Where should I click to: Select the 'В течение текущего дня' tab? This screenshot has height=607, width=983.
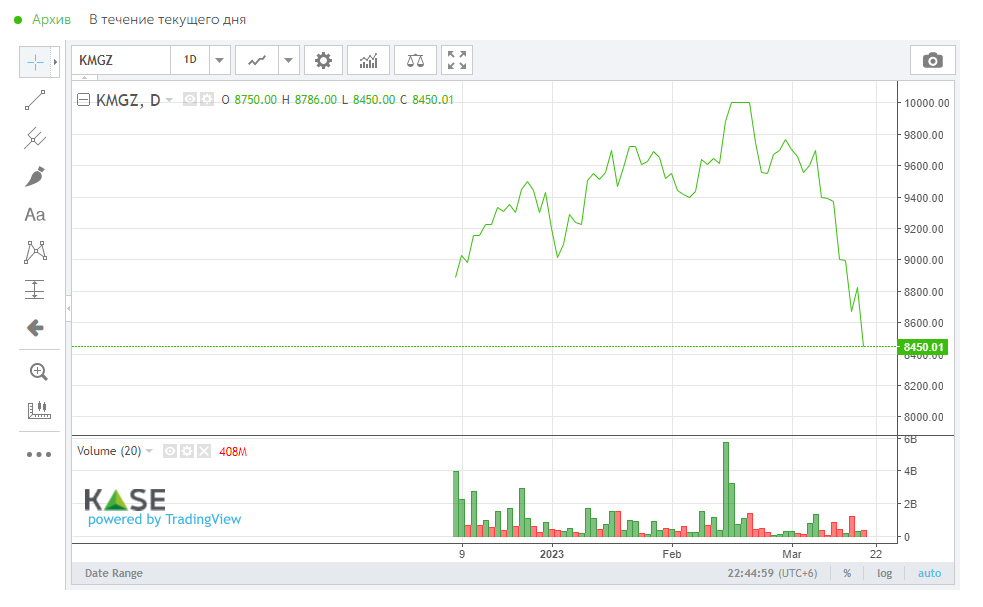point(167,19)
